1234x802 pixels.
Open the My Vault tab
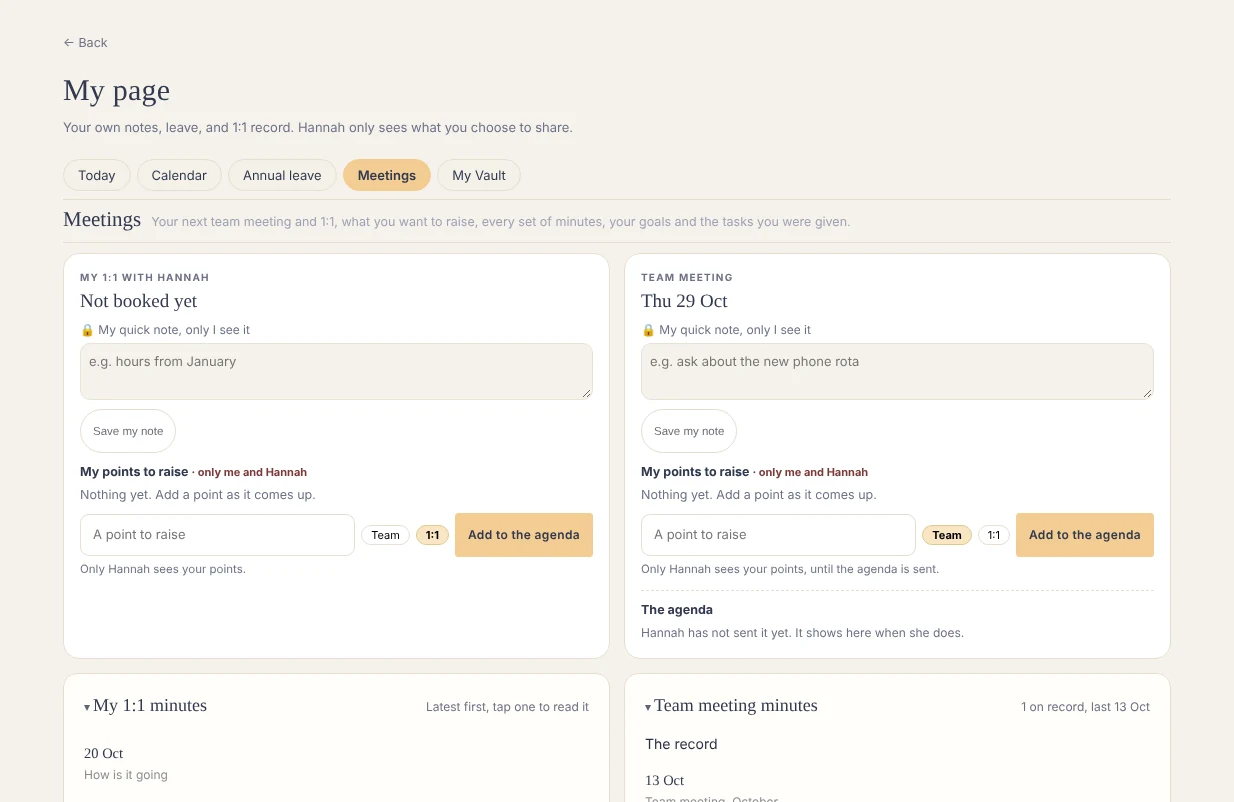tap(479, 175)
